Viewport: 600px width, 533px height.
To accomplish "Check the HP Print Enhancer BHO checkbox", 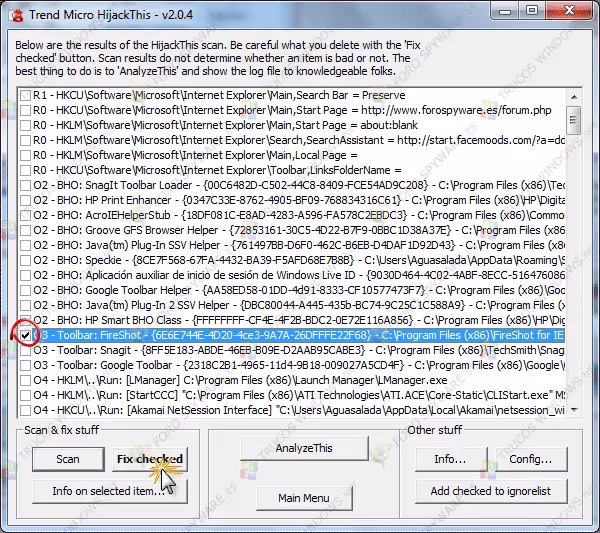I will click(25, 200).
